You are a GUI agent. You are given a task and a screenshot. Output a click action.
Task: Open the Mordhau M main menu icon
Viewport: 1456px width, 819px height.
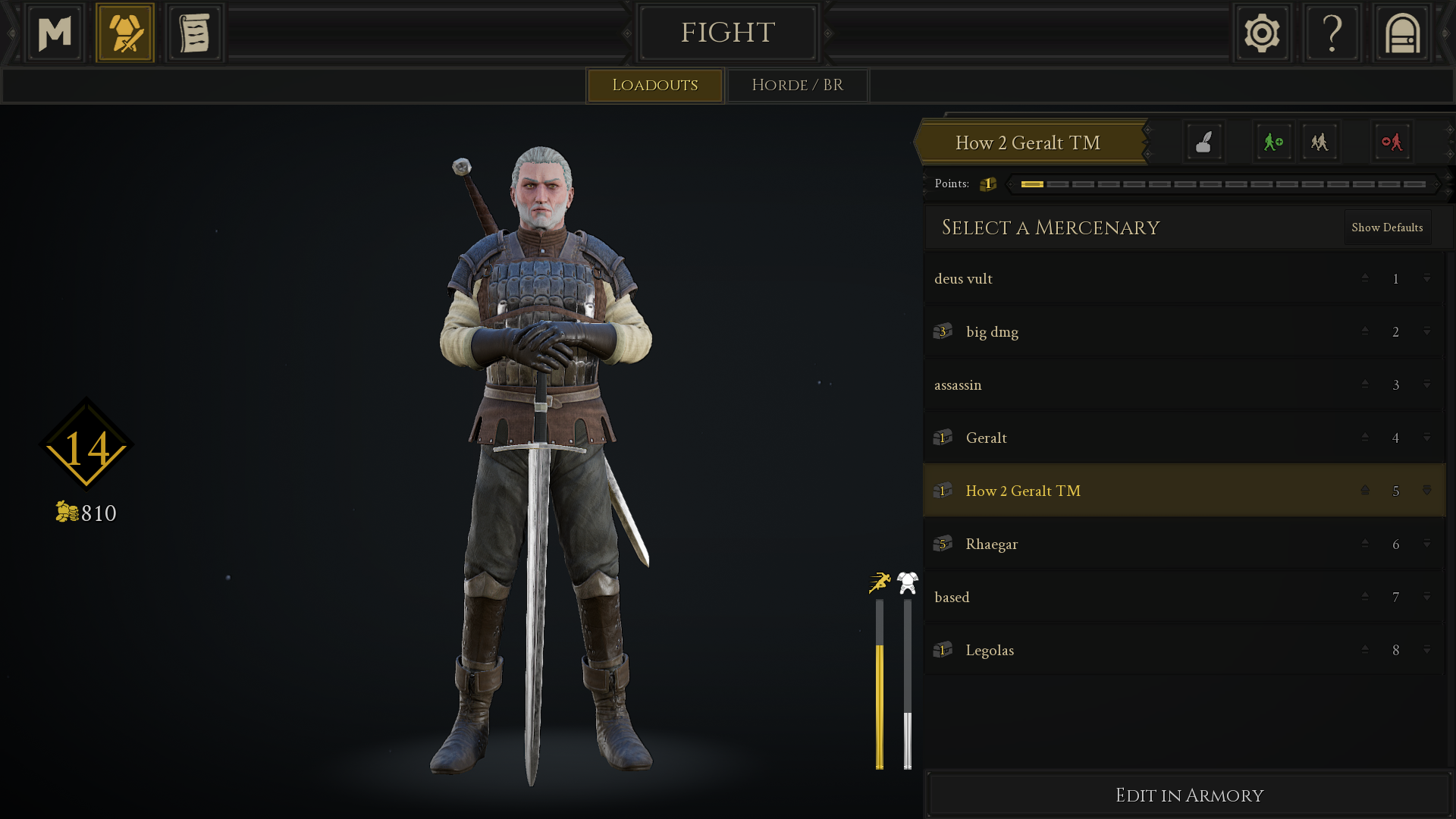pyautogui.click(x=55, y=33)
